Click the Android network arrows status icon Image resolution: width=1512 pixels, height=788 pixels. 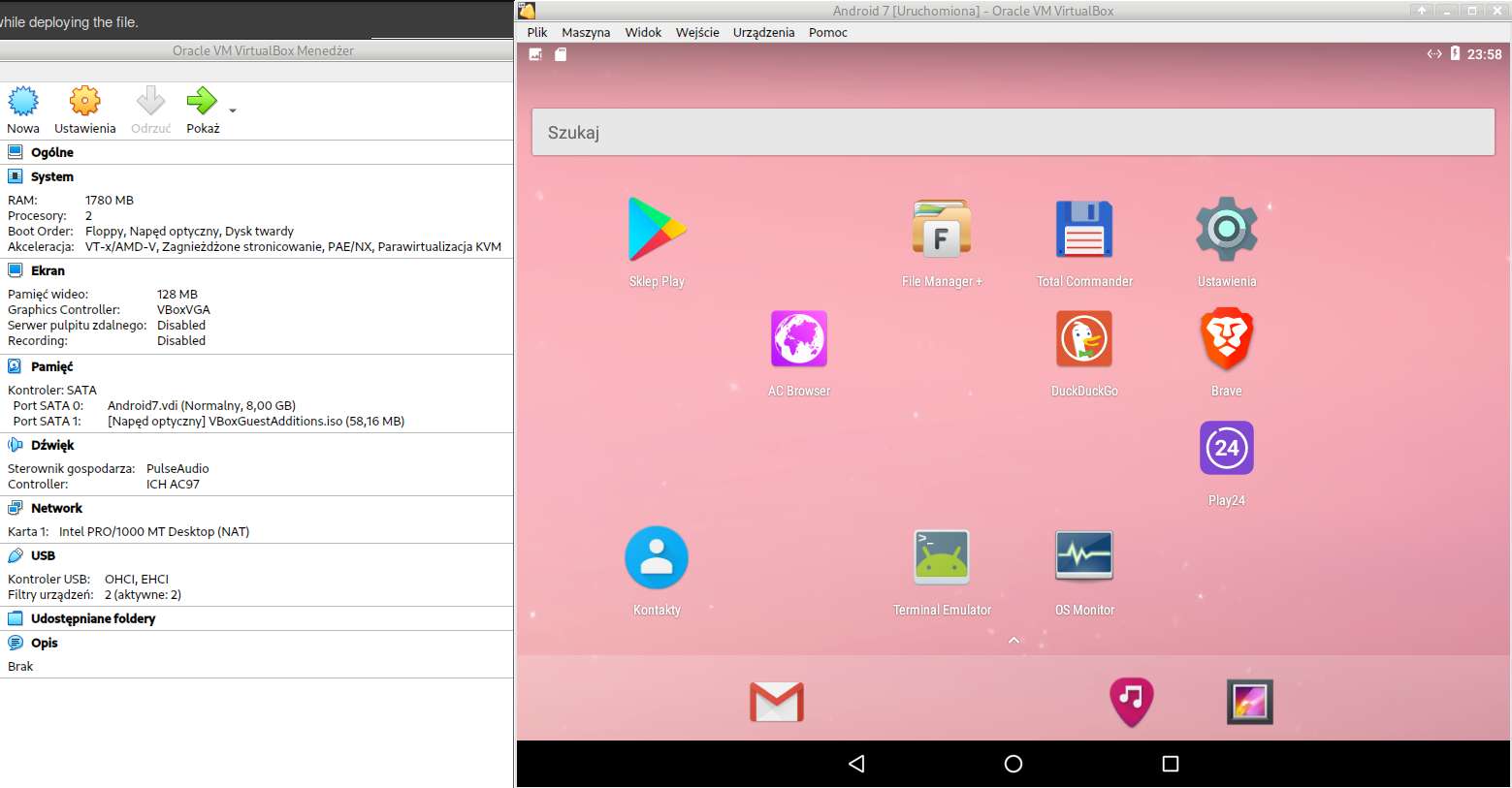pyautogui.click(x=1434, y=54)
